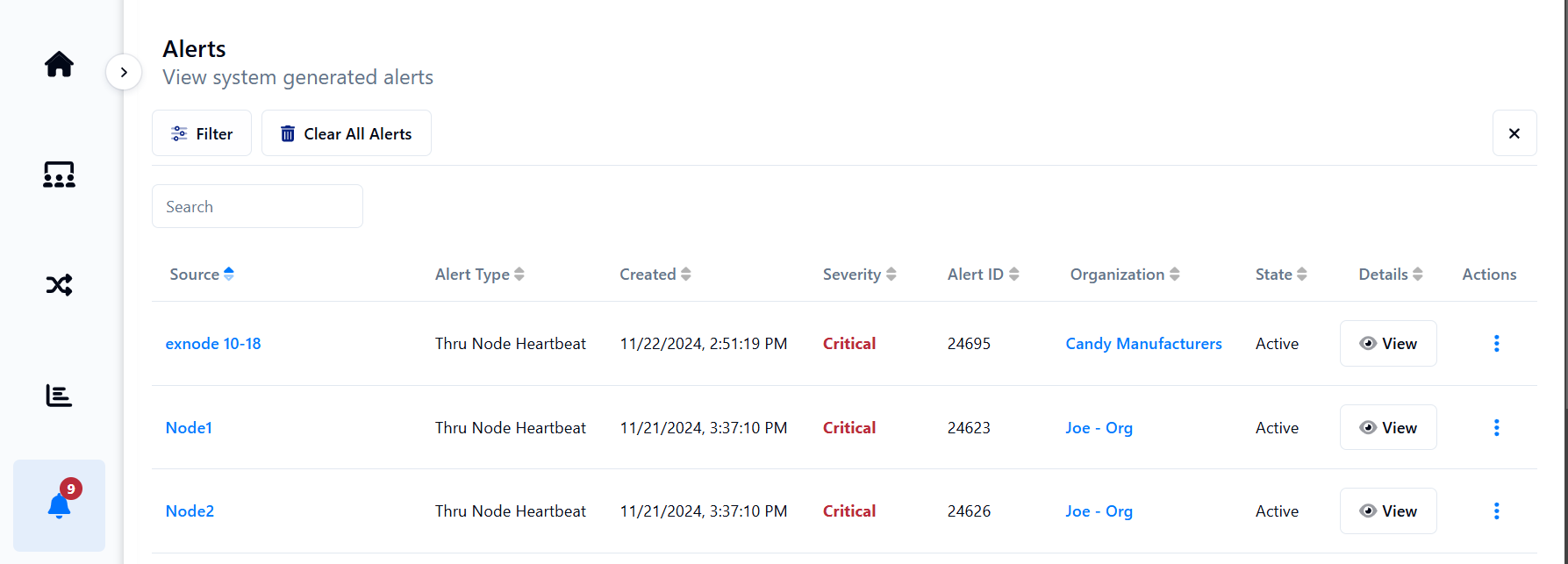This screenshot has width=1568, height=564.
Task: Expand the sidebar with chevron arrow
Action: [124, 72]
